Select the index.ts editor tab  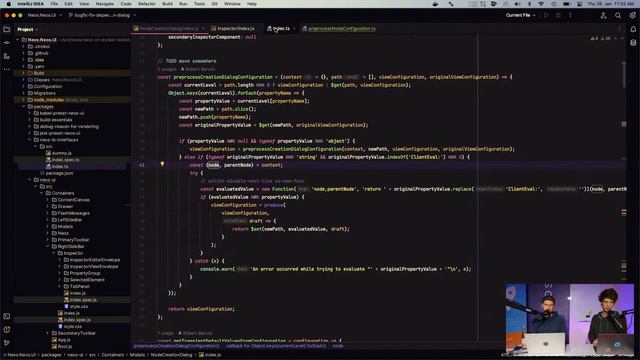click(x=281, y=29)
